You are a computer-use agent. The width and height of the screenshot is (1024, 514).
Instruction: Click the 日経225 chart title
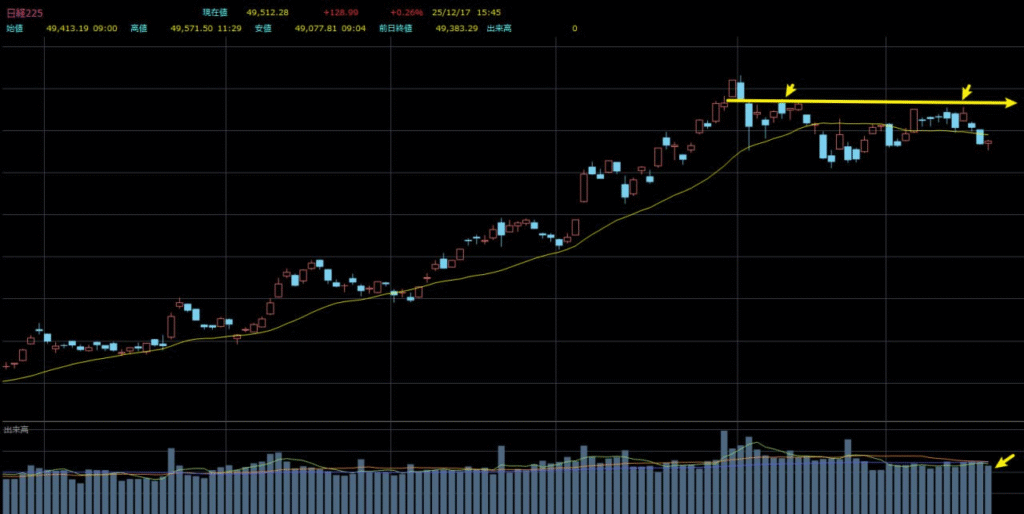[x=23, y=12]
